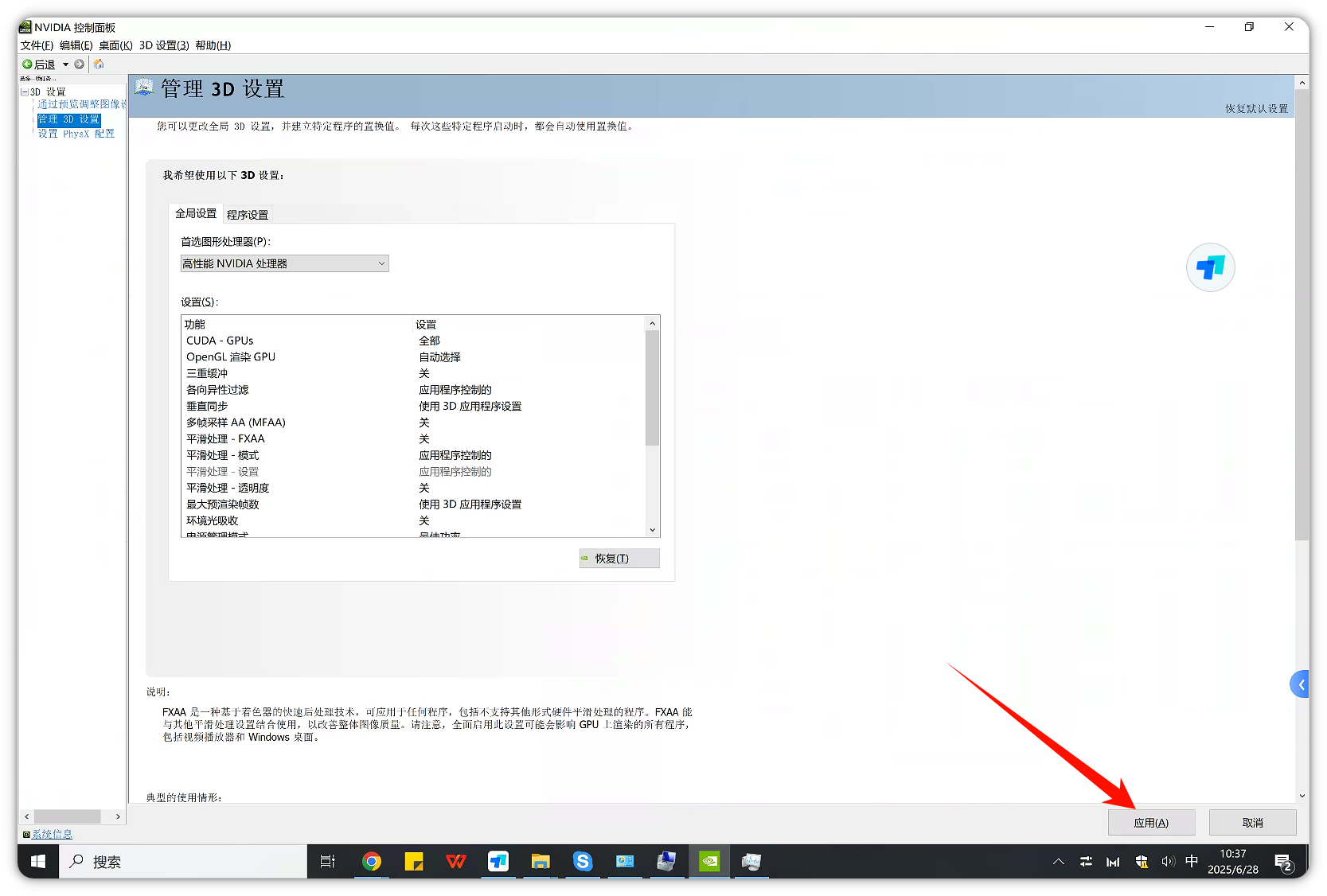The image size is (1327, 896).
Task: Open the 帮助(H) menu
Action: 213,45
